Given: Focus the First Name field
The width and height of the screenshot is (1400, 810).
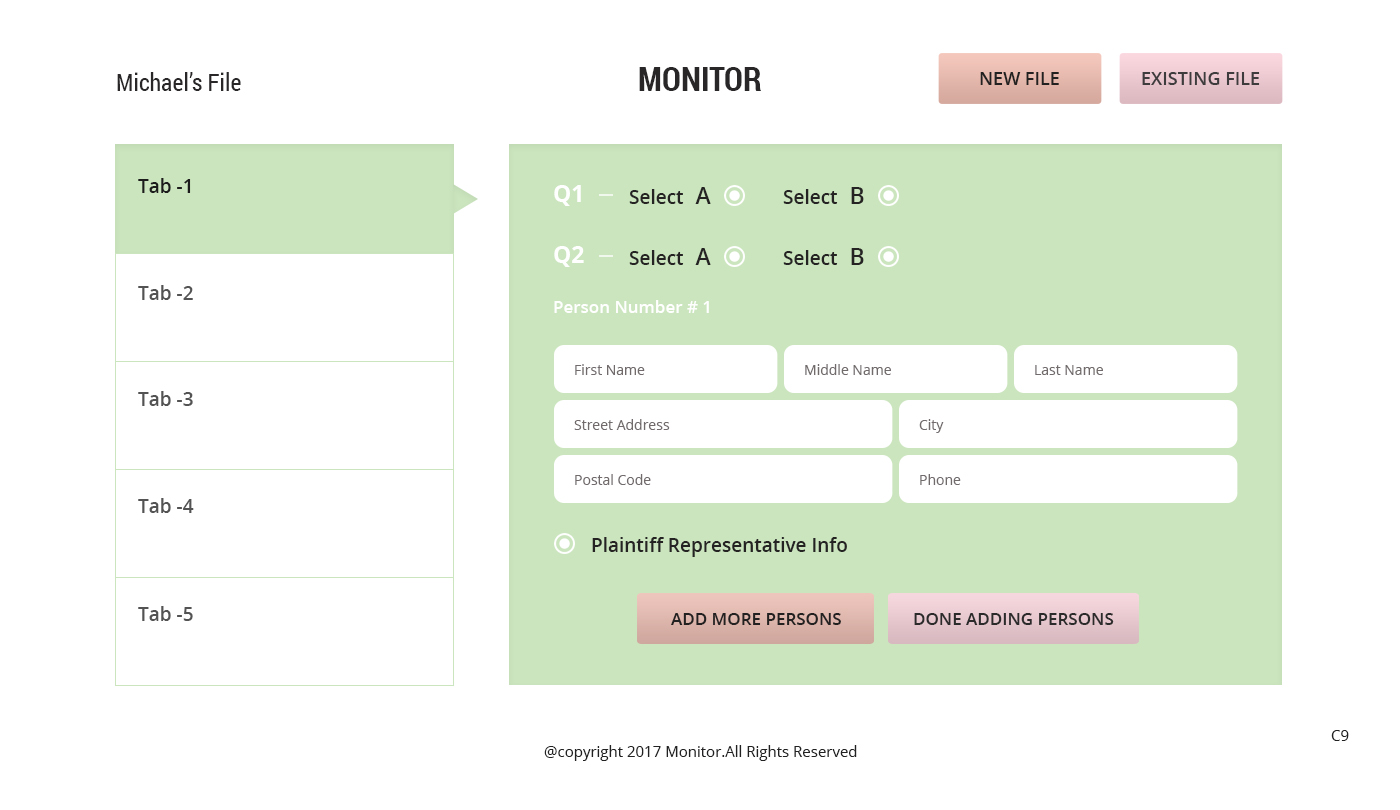Looking at the screenshot, I should coord(665,370).
